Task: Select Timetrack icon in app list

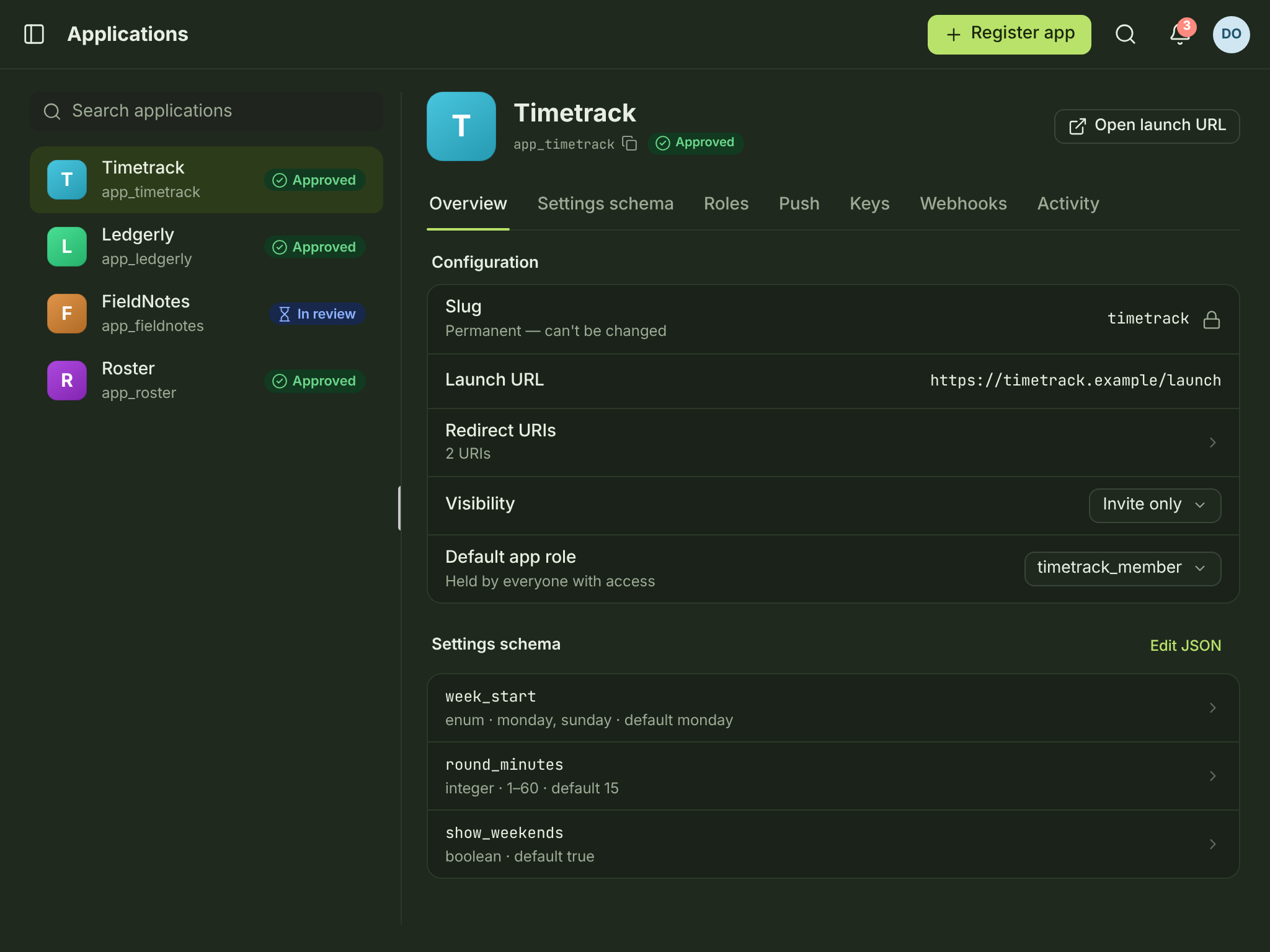Action: point(67,180)
